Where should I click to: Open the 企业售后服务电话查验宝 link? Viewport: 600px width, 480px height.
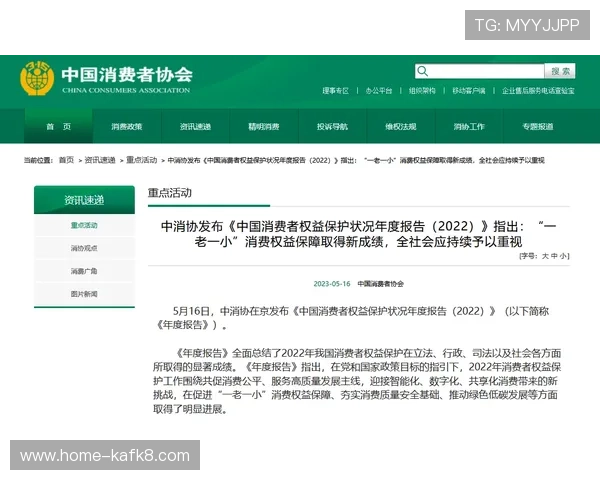click(538, 91)
